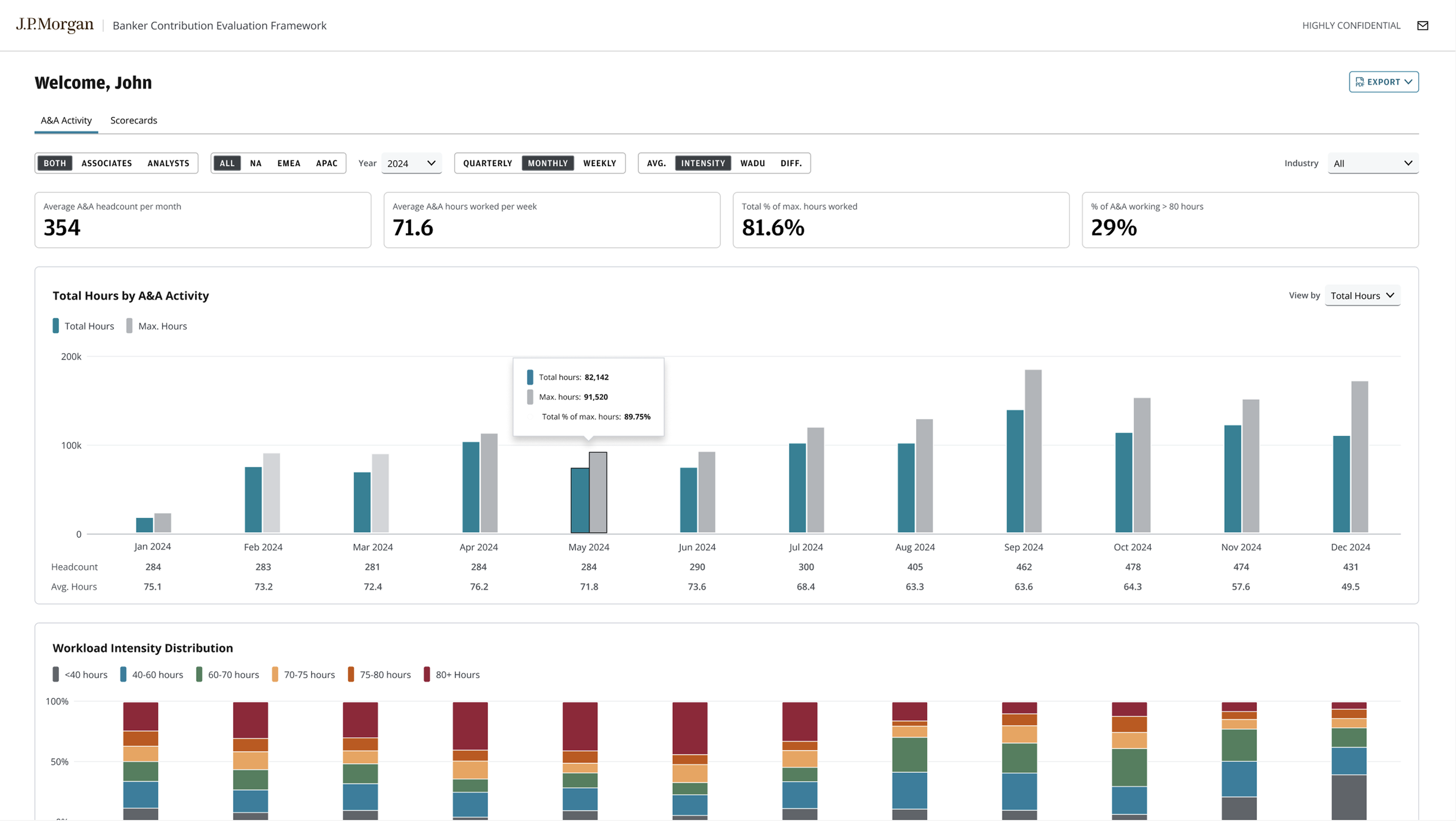The height and width of the screenshot is (821, 1456).
Task: Switch time period to QUARTERLY
Action: point(487,163)
